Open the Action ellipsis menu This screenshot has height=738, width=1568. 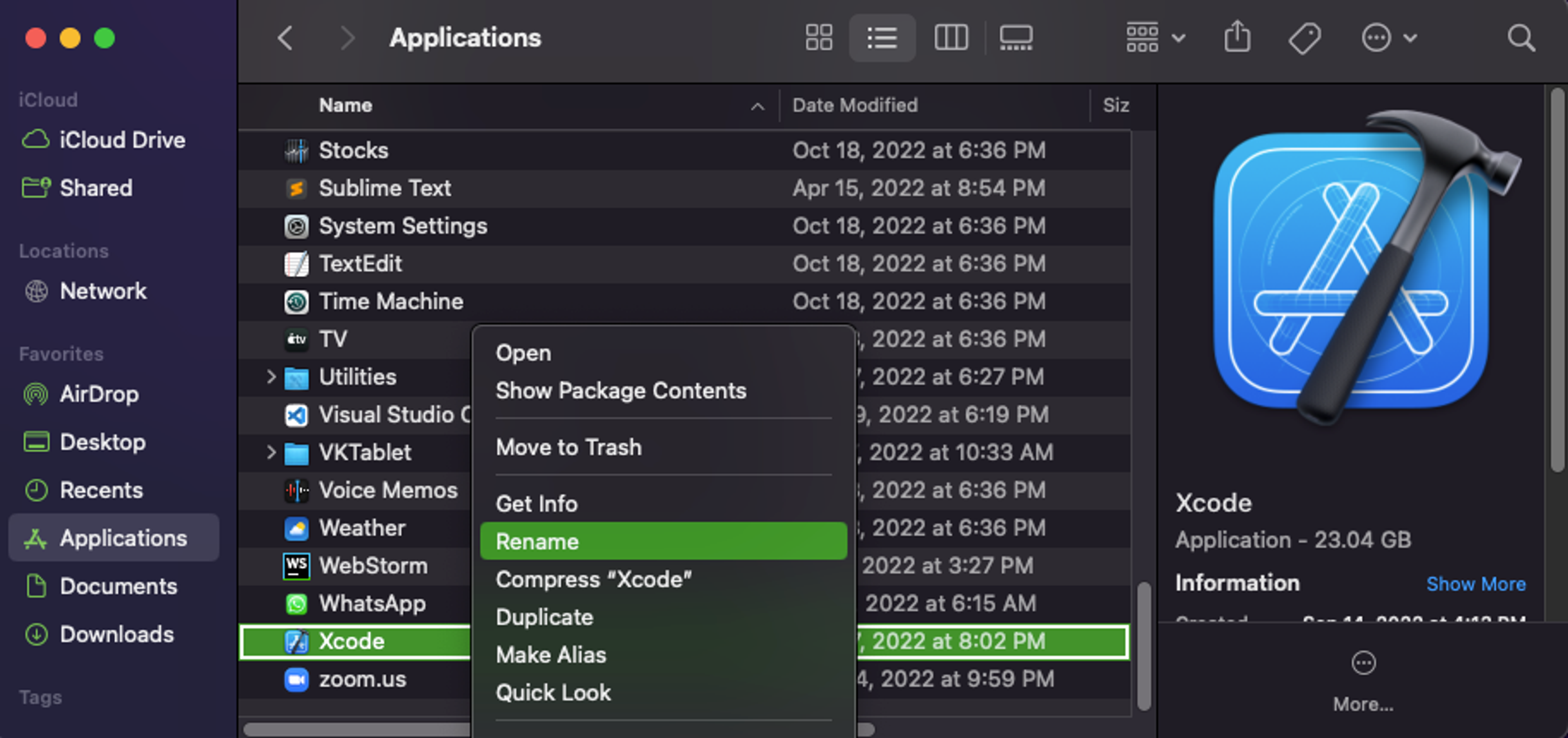pos(1389,38)
